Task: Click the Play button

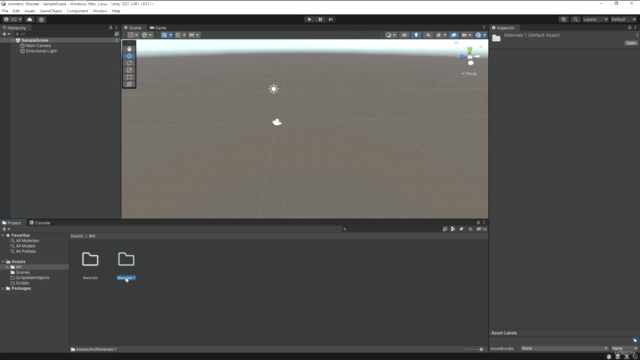Action: (309, 19)
